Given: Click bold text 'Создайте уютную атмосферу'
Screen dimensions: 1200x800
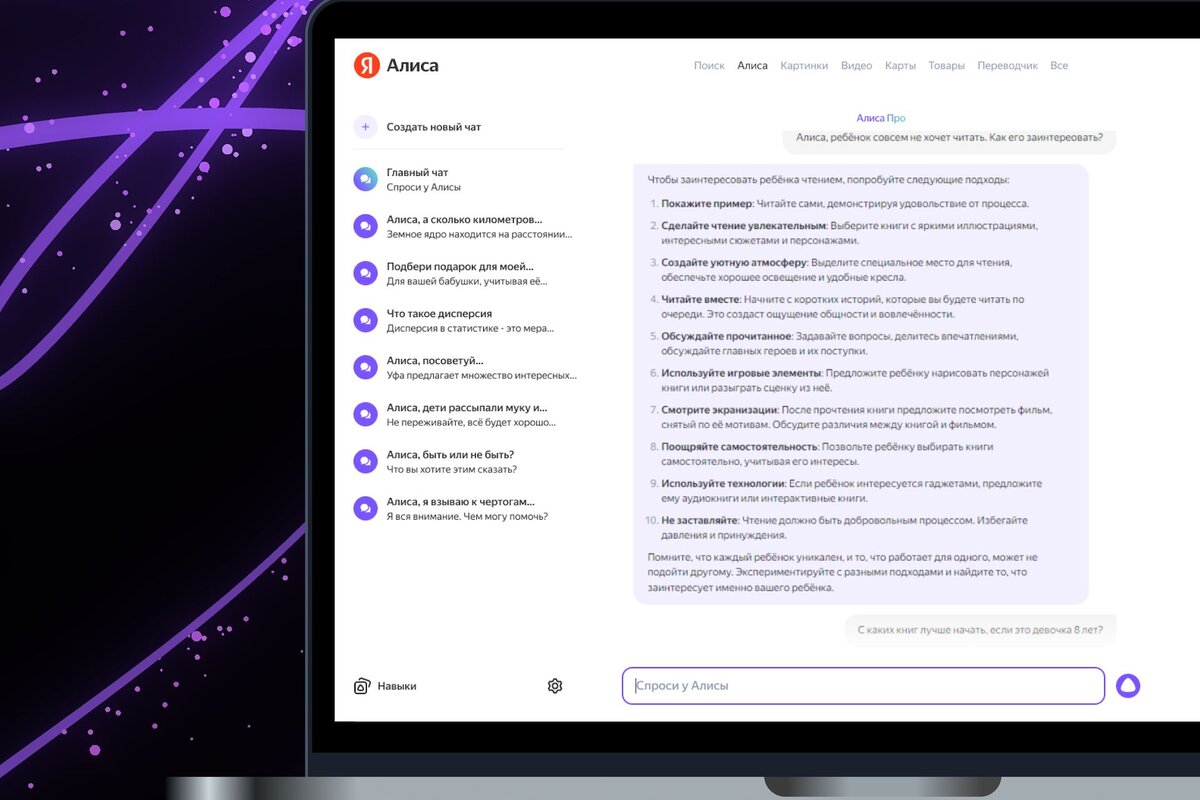Looking at the screenshot, I should pos(733,262).
